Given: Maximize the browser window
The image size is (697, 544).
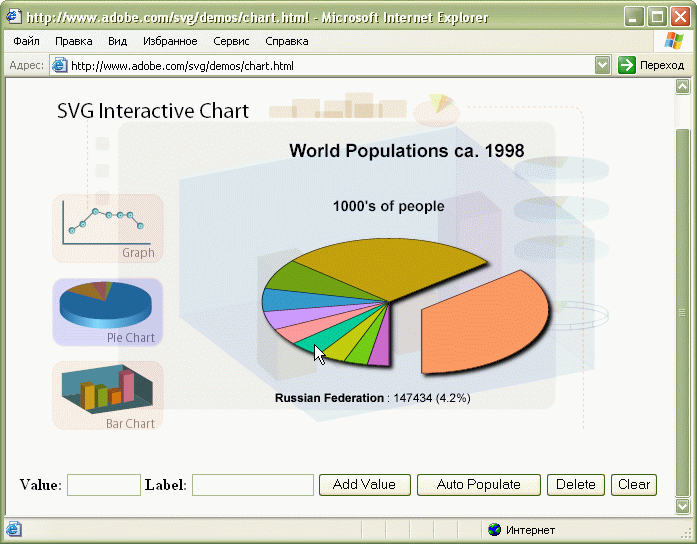Looking at the screenshot, I should 657,17.
